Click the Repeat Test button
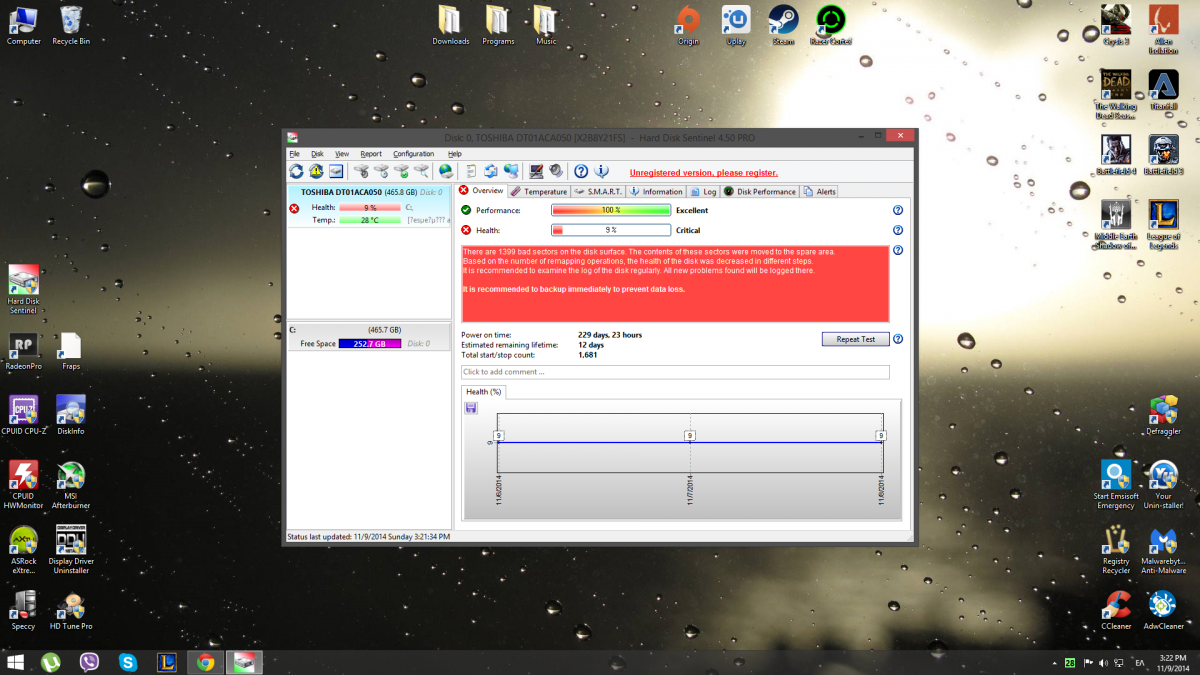The image size is (1200, 675). click(855, 339)
